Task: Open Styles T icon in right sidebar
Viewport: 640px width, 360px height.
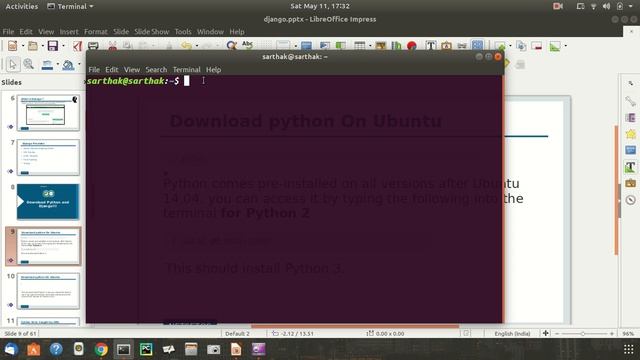Action: coord(631,167)
